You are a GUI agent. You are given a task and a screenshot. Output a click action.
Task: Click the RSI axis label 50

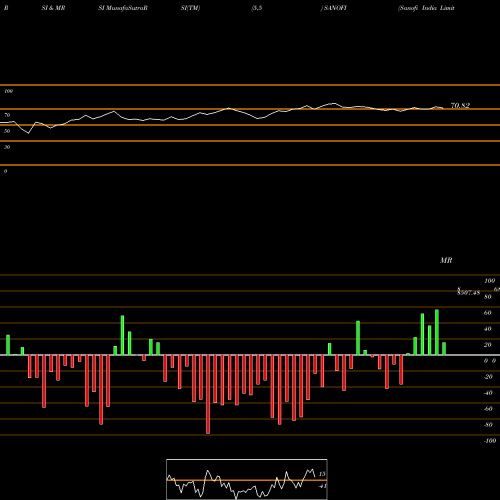[7, 131]
